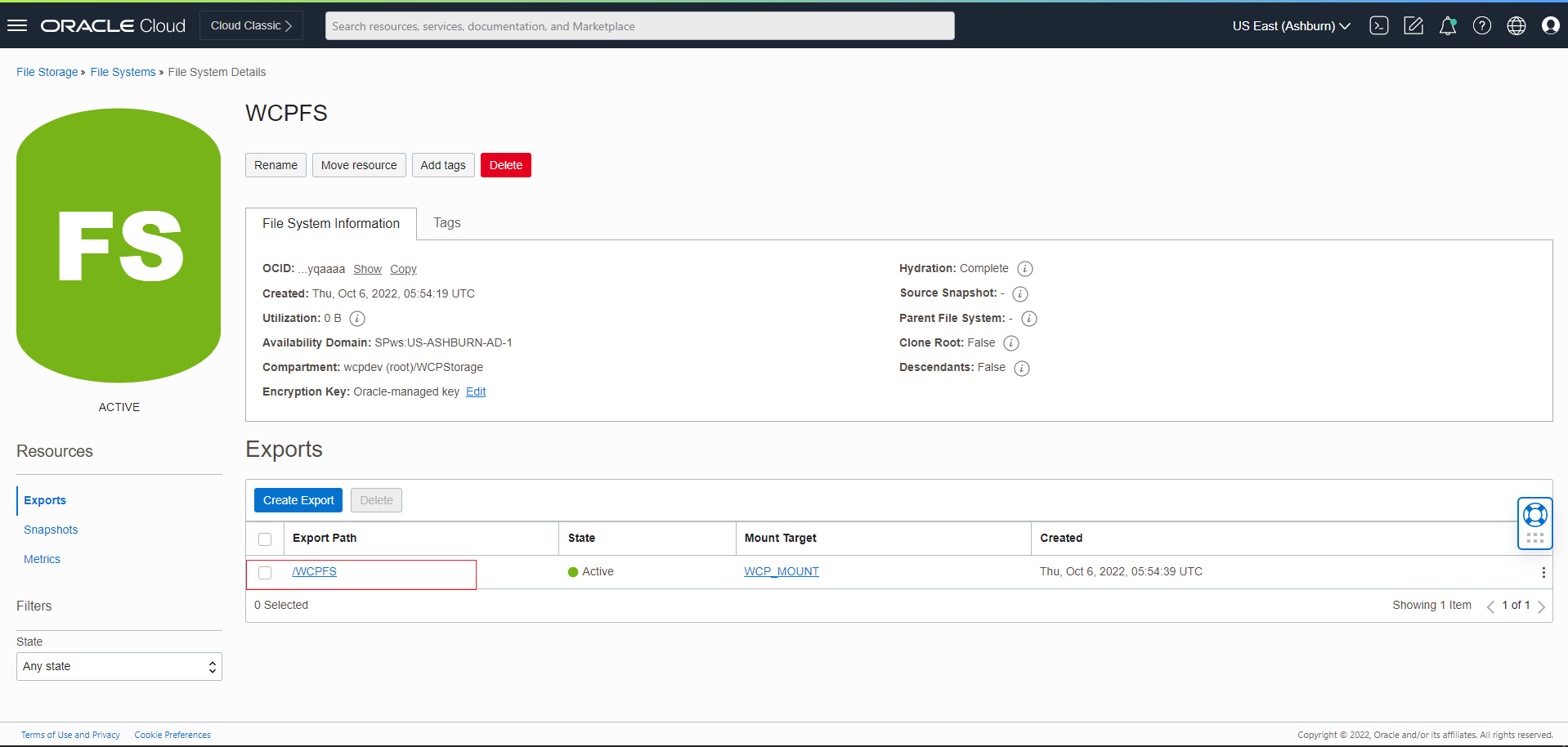The width and height of the screenshot is (1568, 747).
Task: Click the export created date cell
Action: coord(1121,571)
